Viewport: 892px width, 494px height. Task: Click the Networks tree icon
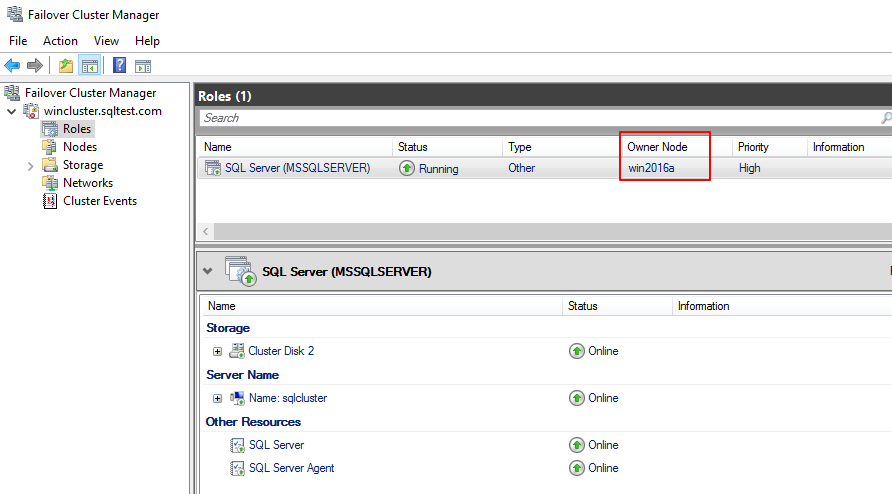50,183
